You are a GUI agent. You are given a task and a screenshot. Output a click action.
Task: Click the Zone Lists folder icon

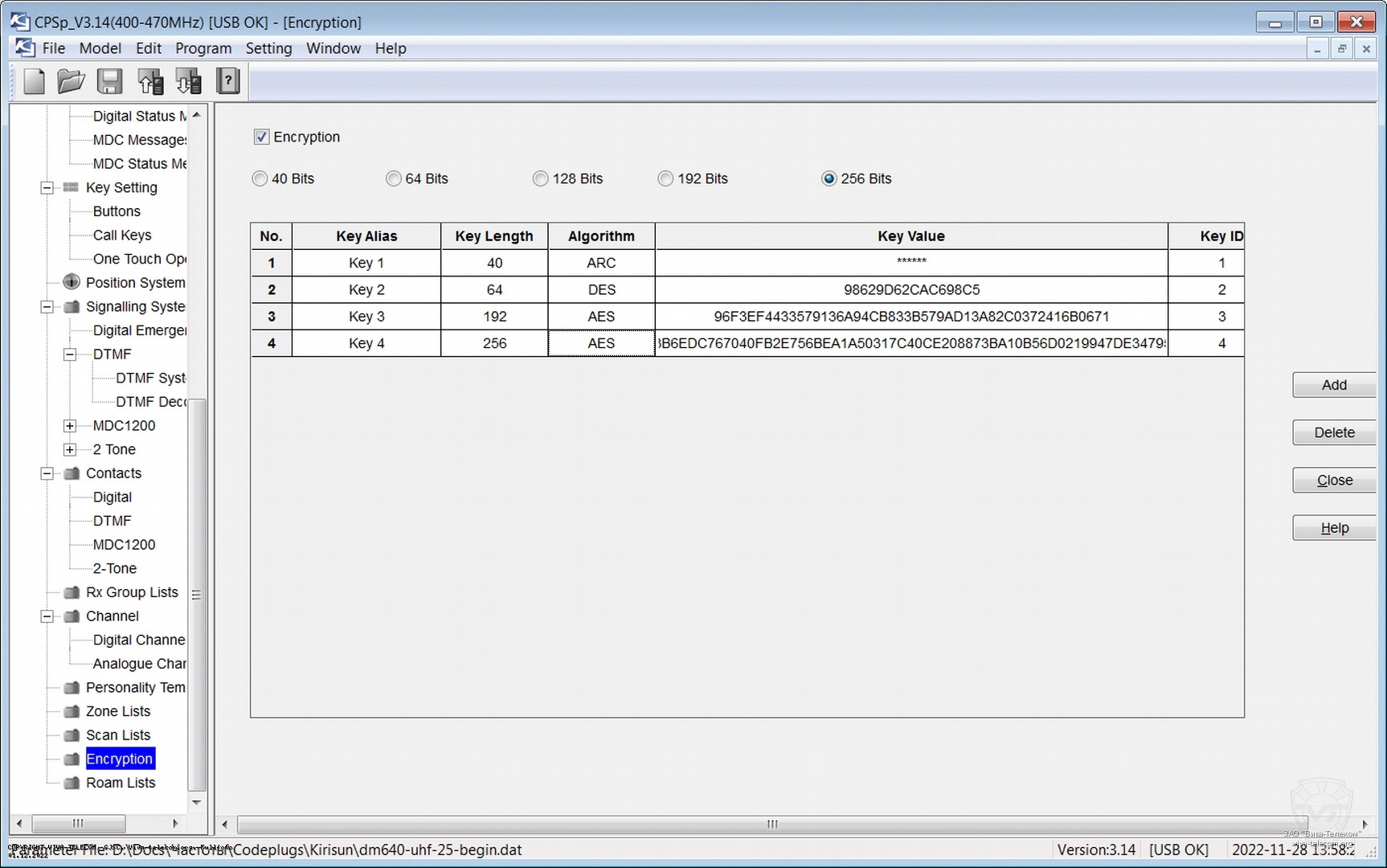pos(72,711)
